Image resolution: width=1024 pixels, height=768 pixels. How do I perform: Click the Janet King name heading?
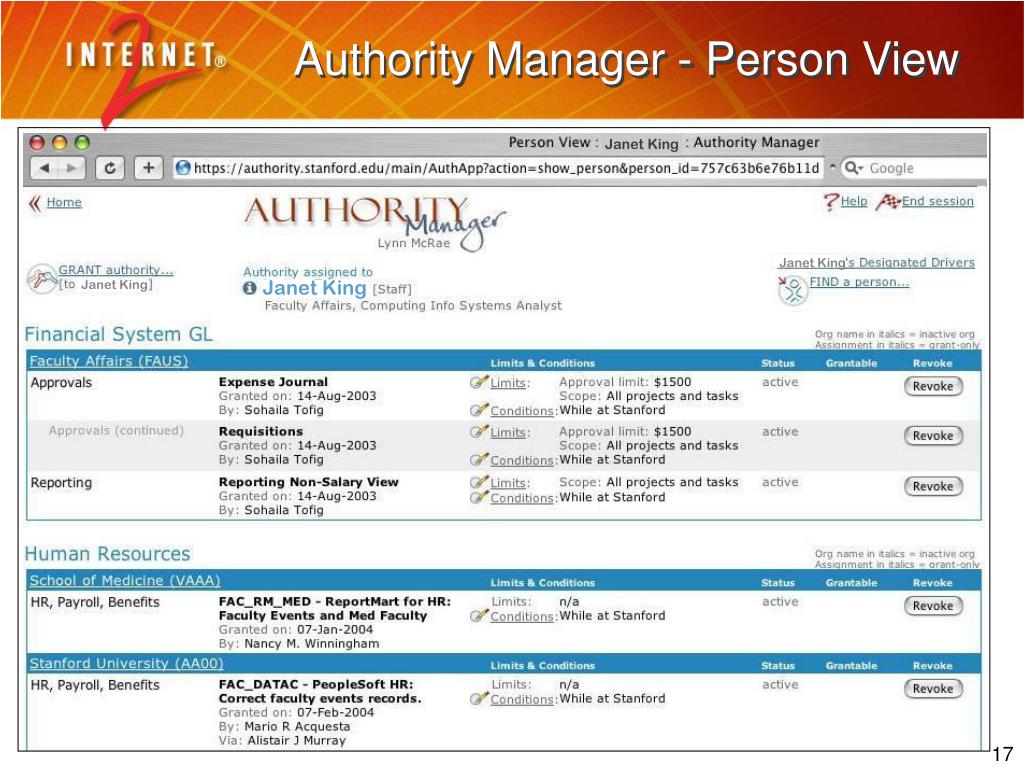314,288
